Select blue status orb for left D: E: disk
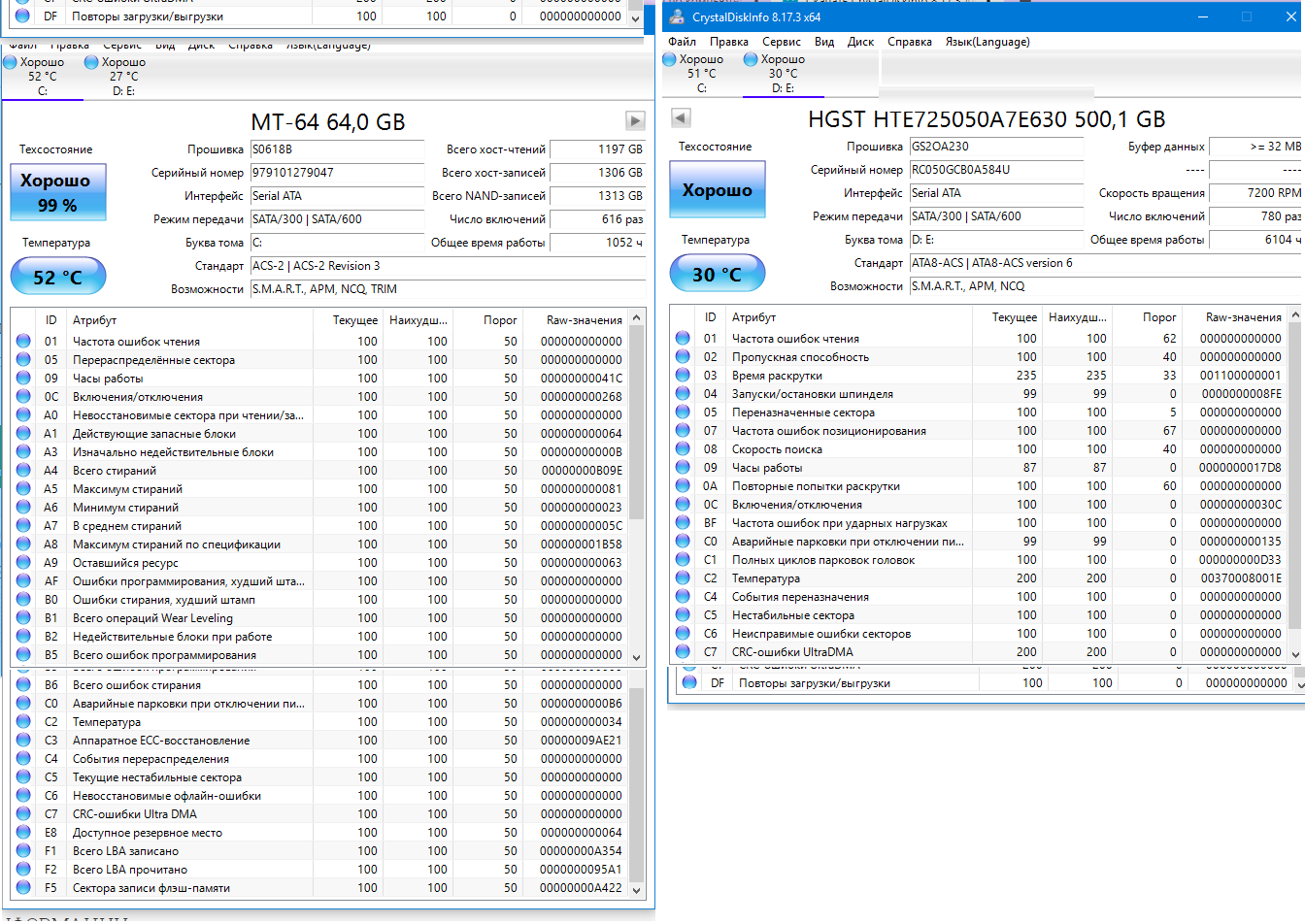Image resolution: width=1305 pixels, height=924 pixels. [91, 62]
